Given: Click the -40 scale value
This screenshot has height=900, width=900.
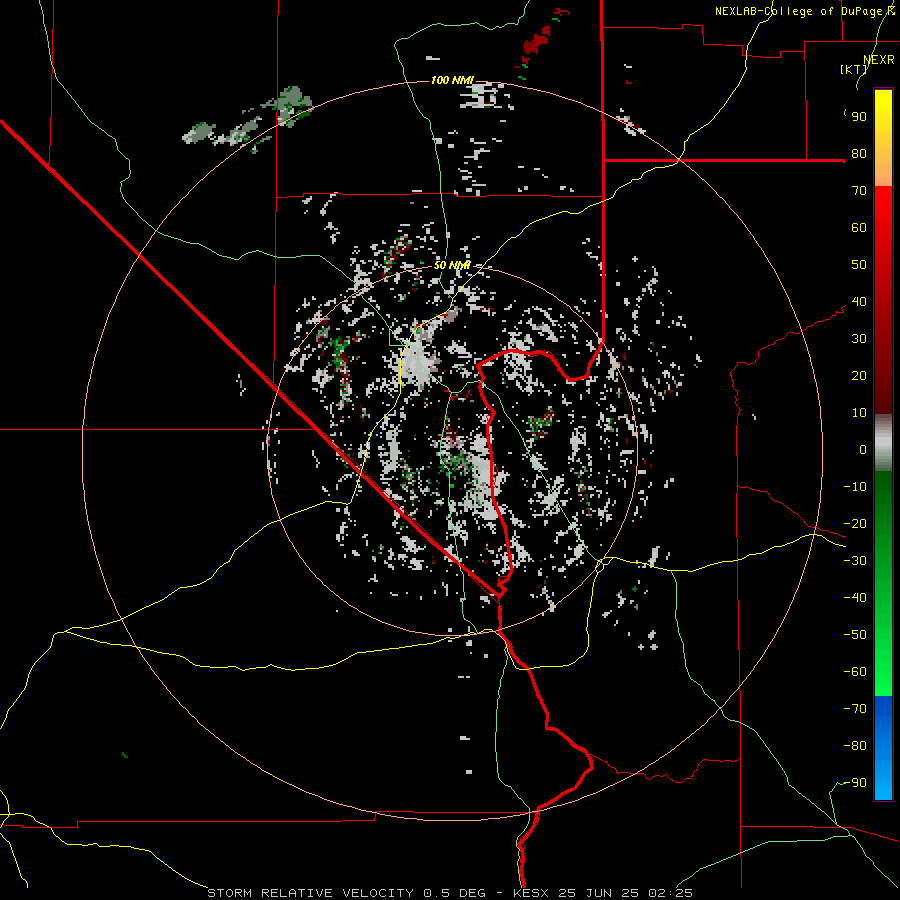Looking at the screenshot, I should (x=855, y=598).
